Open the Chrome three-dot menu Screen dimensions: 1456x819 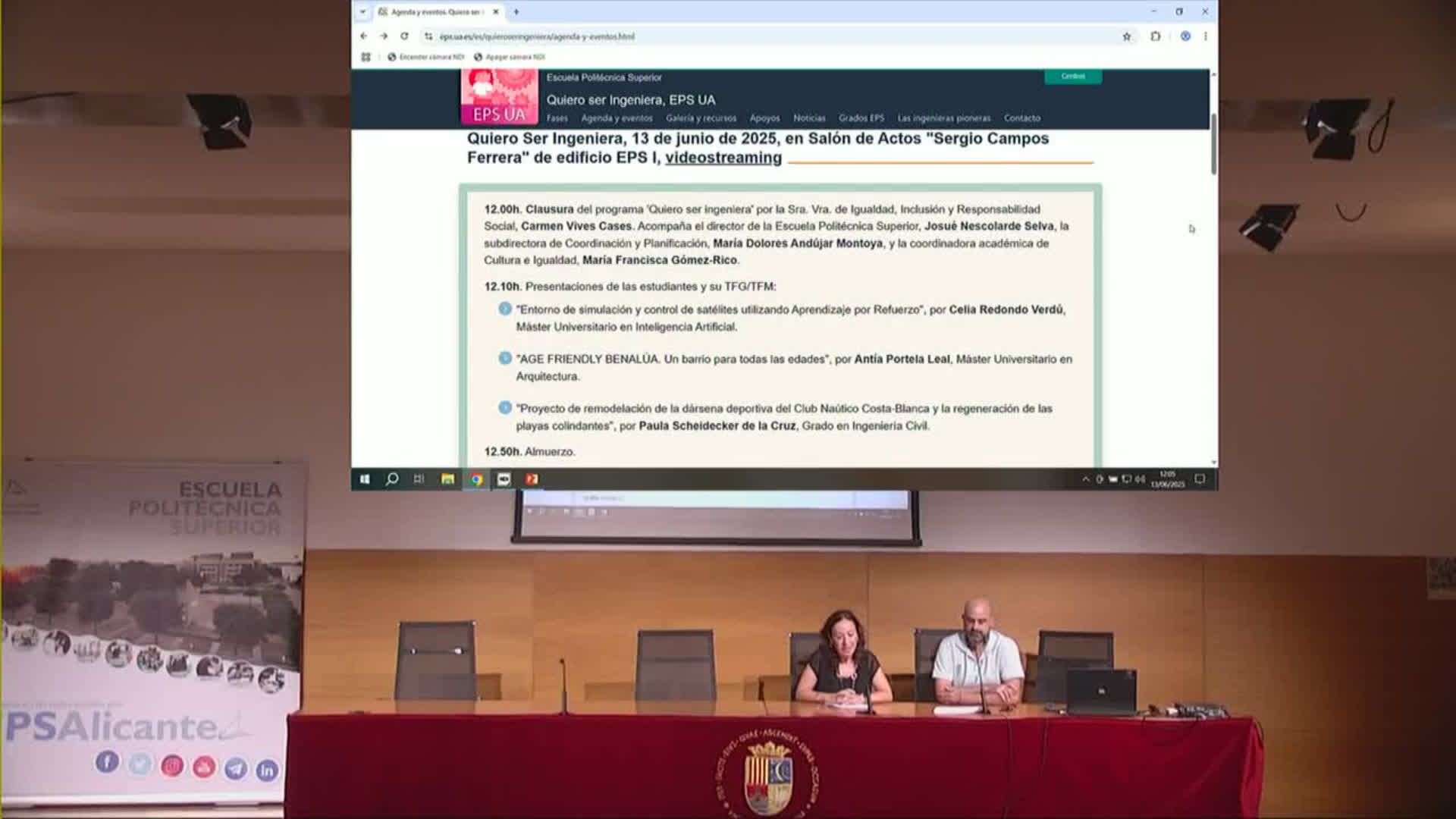(x=1205, y=36)
